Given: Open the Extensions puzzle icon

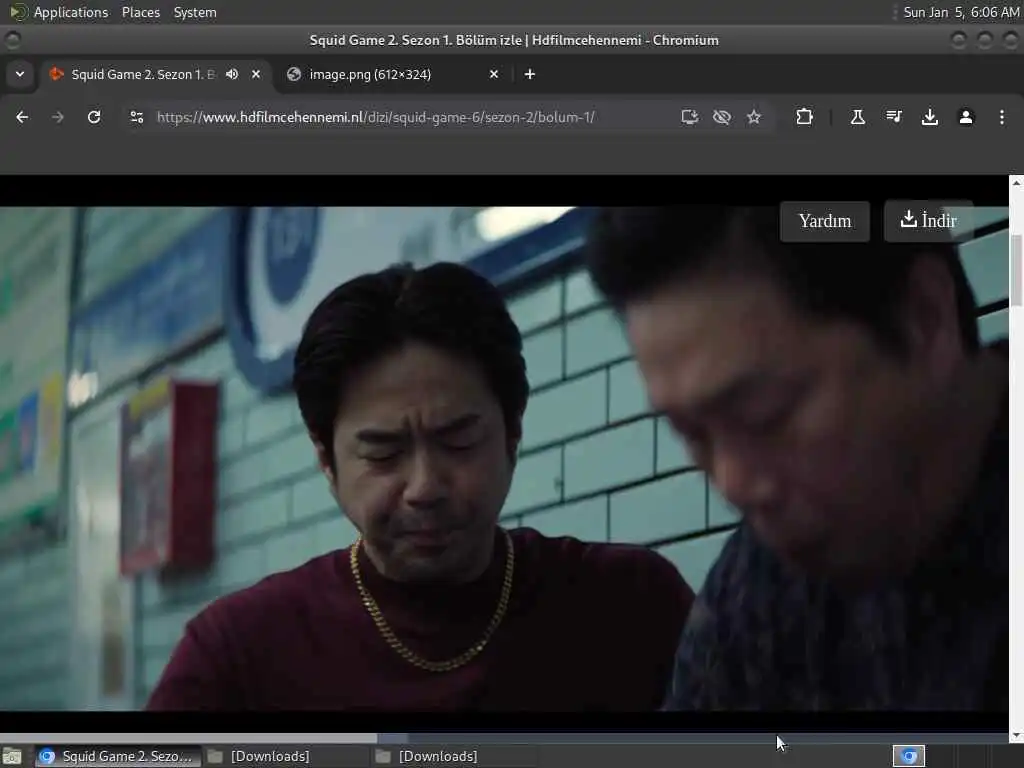Looking at the screenshot, I should point(805,117).
